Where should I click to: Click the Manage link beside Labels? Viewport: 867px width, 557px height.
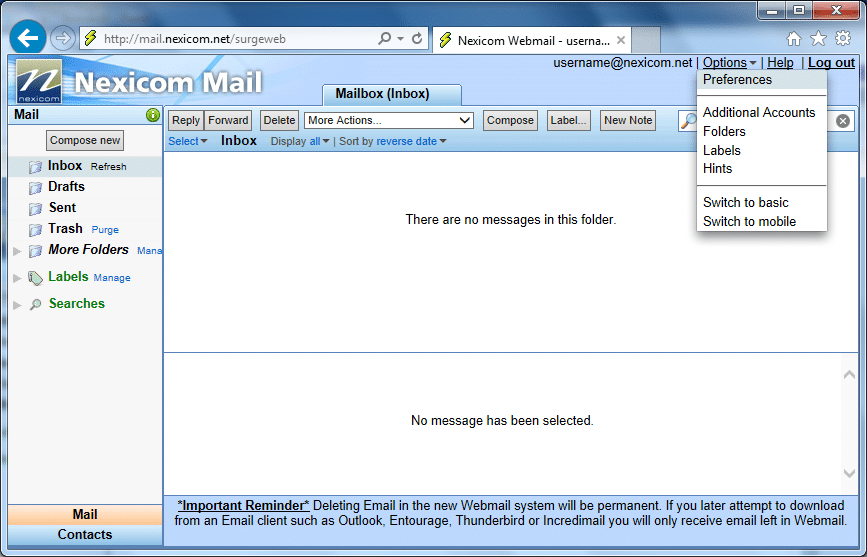pos(112,278)
